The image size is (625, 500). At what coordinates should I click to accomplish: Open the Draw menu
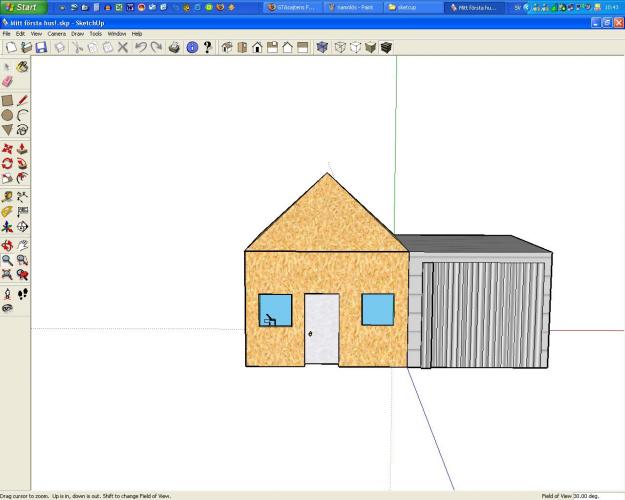77,33
